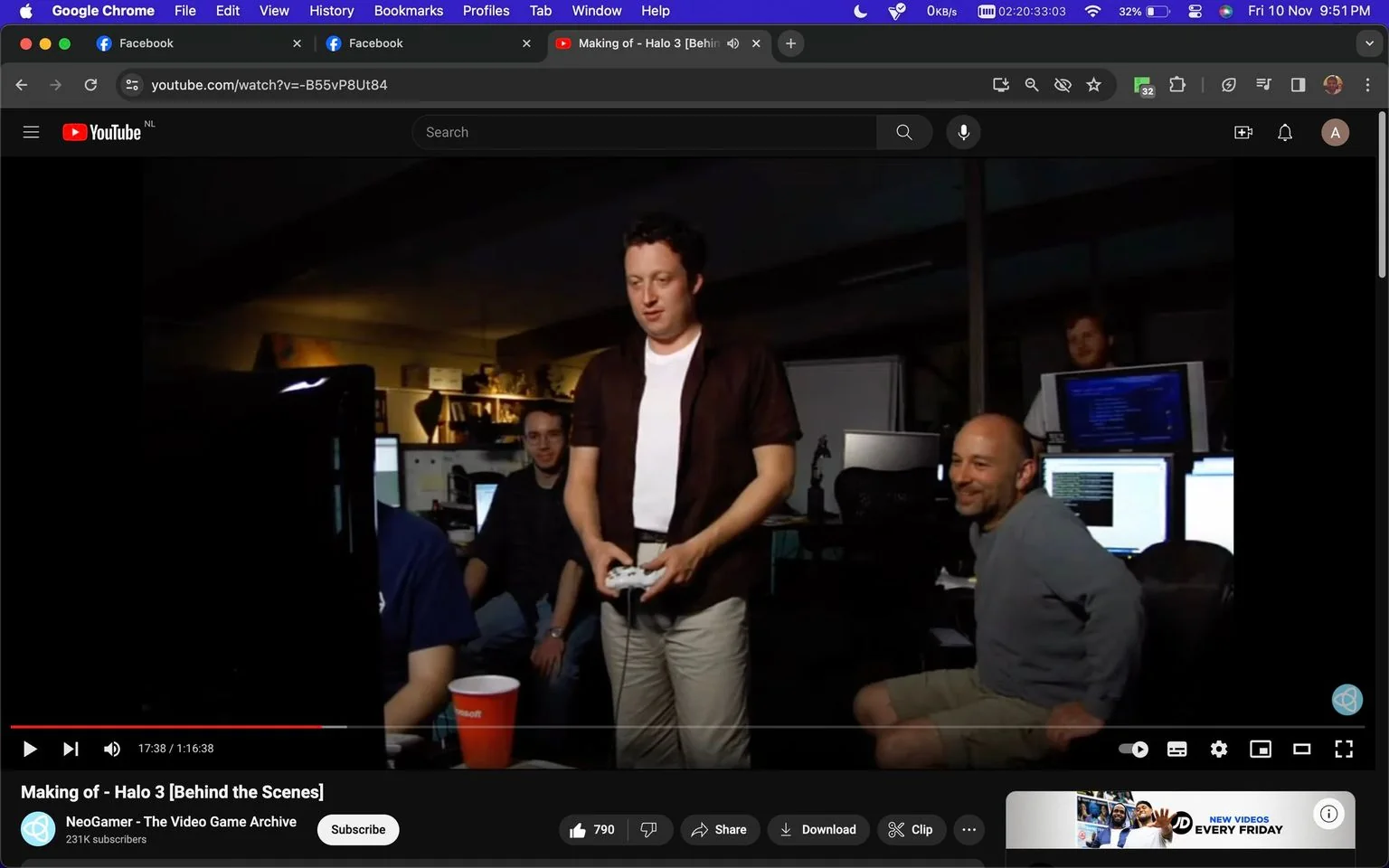This screenshot has height=868, width=1389.
Task: Download the video
Action: [818, 829]
